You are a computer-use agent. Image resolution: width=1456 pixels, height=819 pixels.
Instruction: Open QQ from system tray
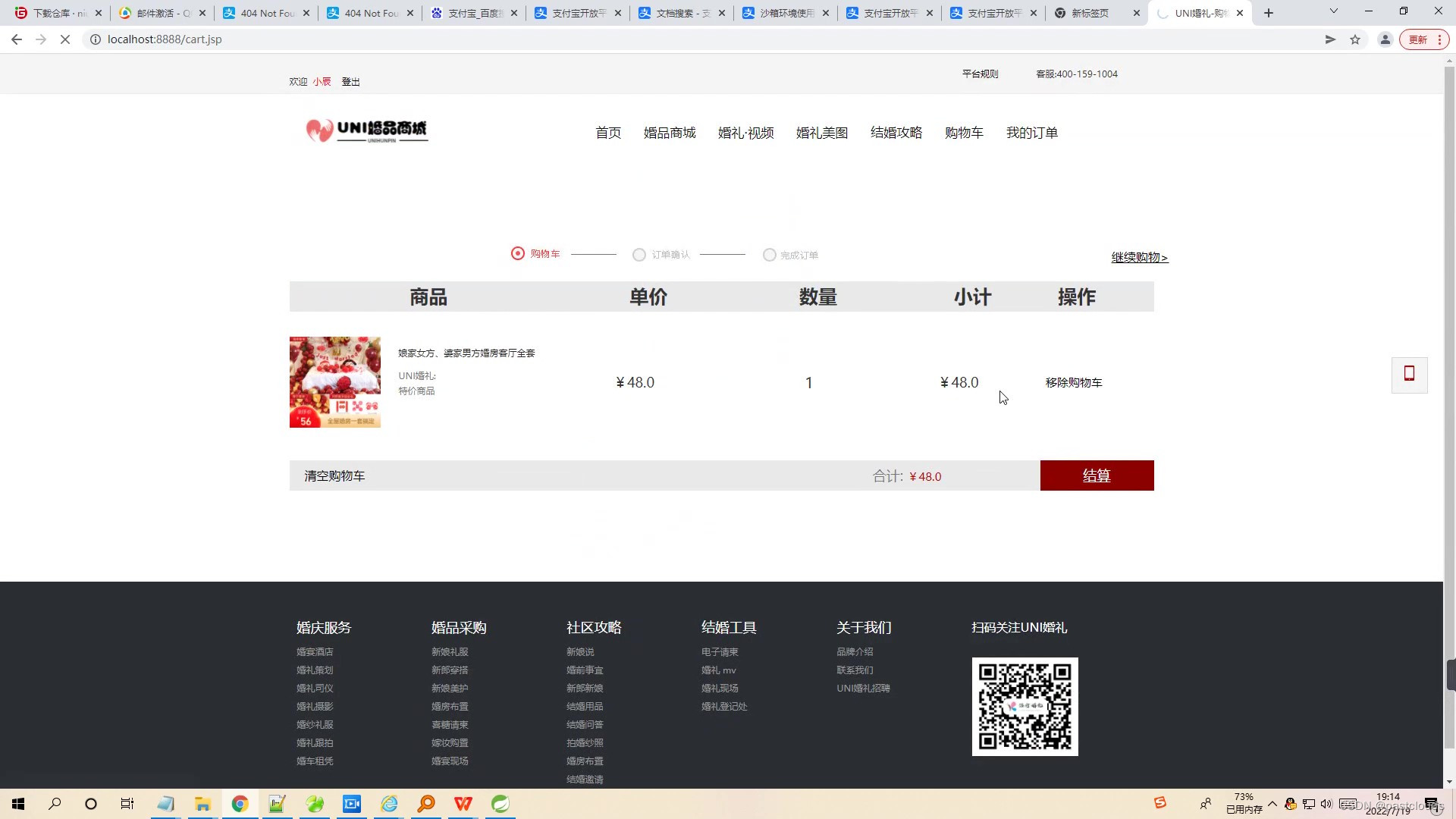1291,804
